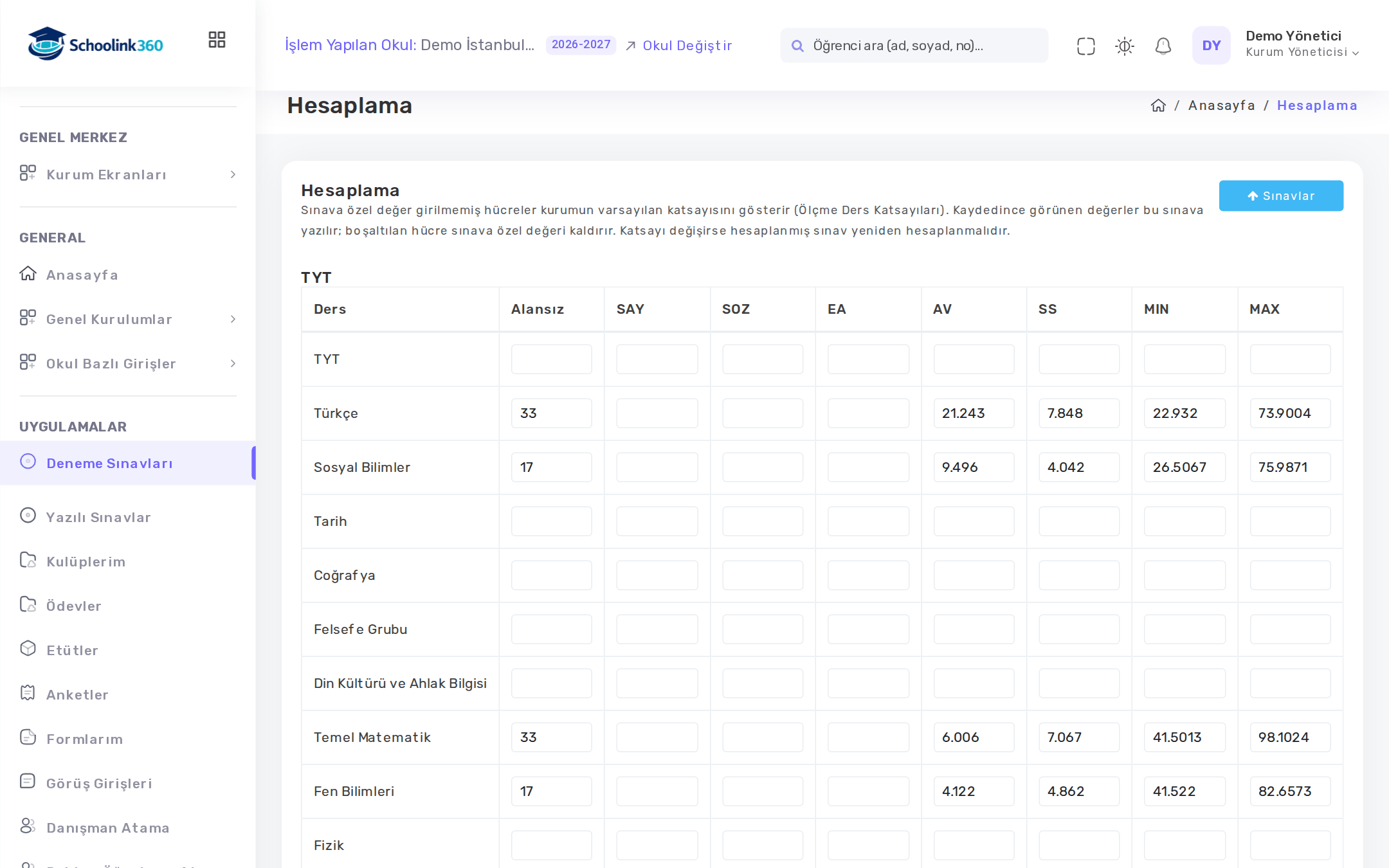Open Deneme Sınavları in the sidebar
This screenshot has width=1389, height=868.
(x=128, y=463)
